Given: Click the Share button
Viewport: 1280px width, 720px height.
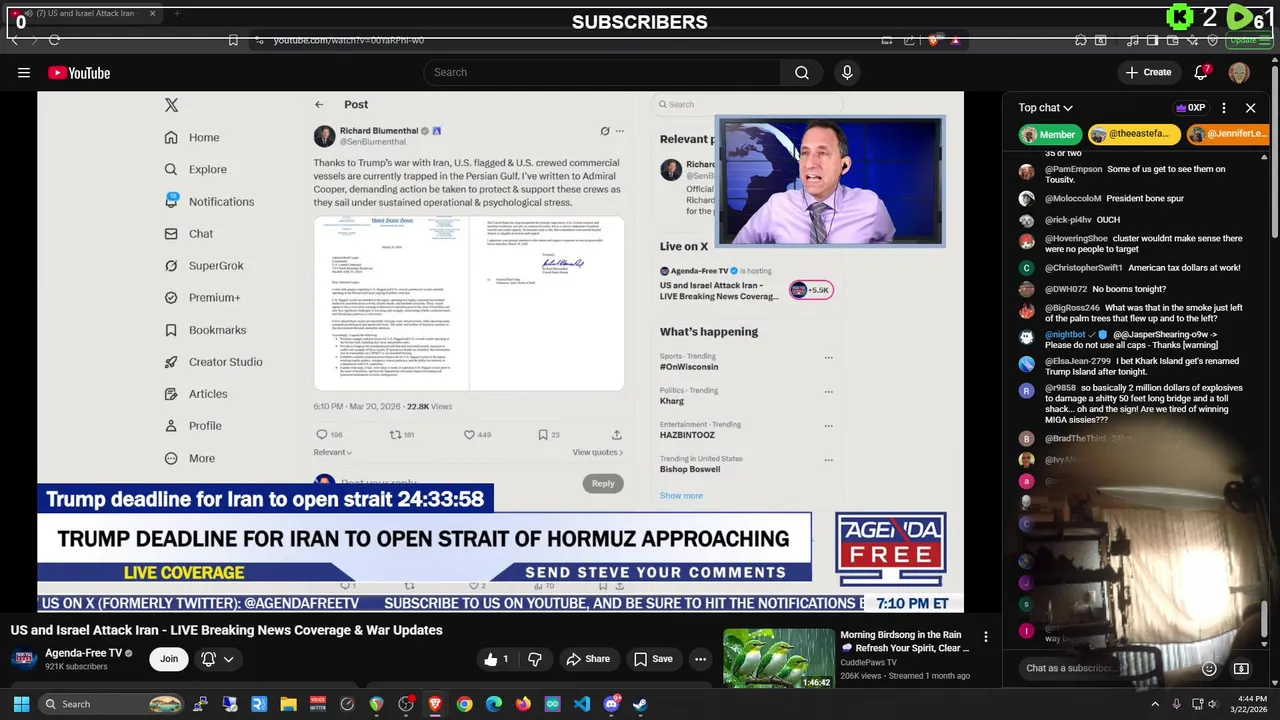Looking at the screenshot, I should [x=587, y=659].
